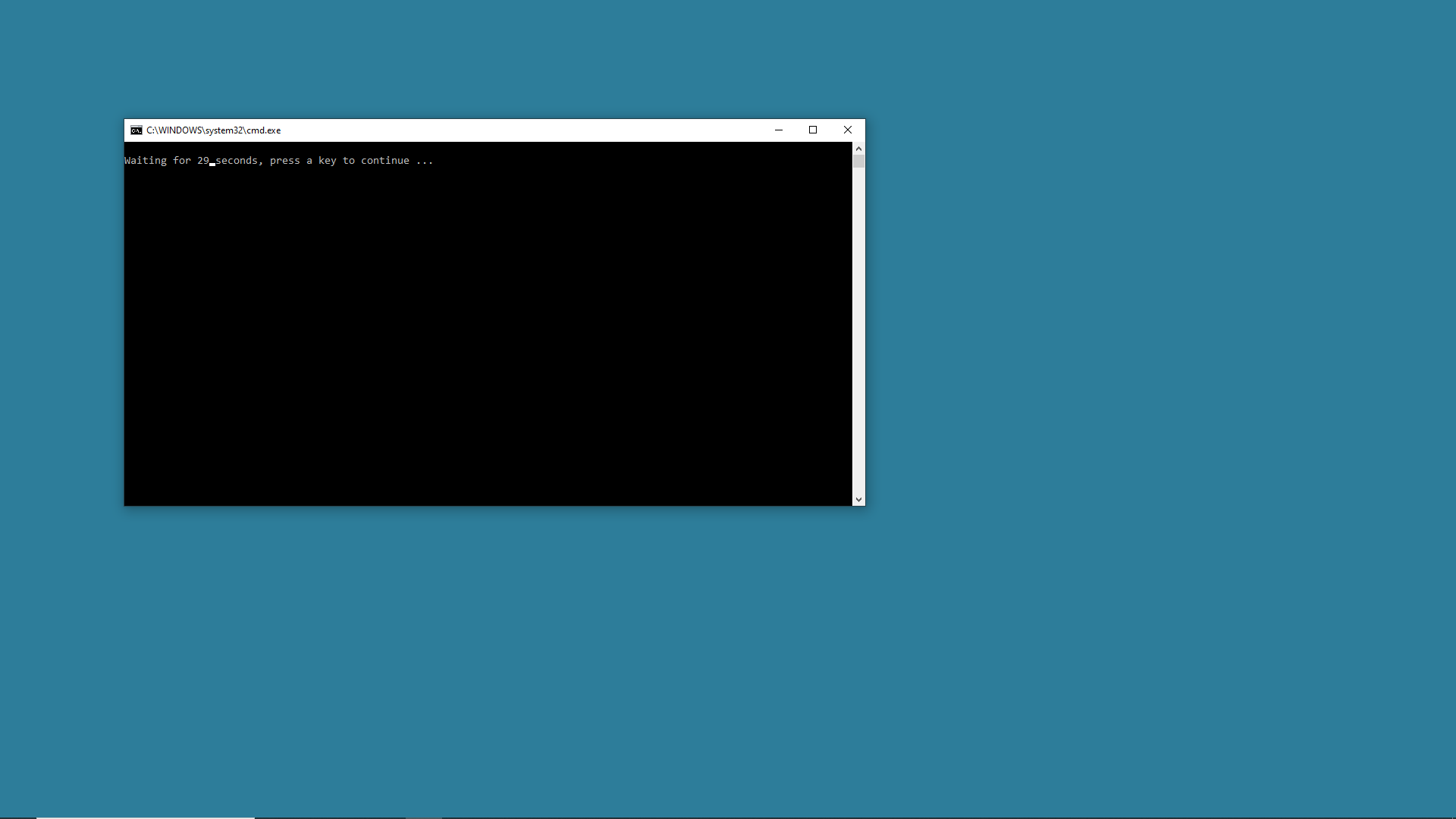Click the word "continue" in console line

384,161
